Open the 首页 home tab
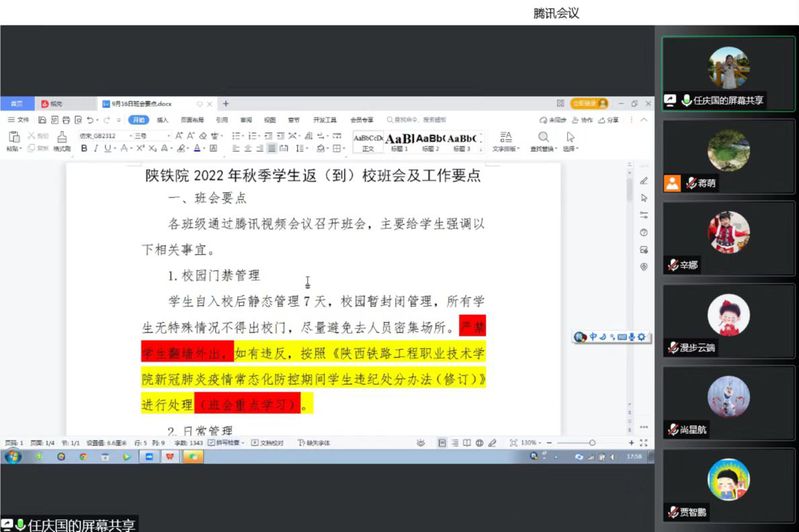 [16, 103]
